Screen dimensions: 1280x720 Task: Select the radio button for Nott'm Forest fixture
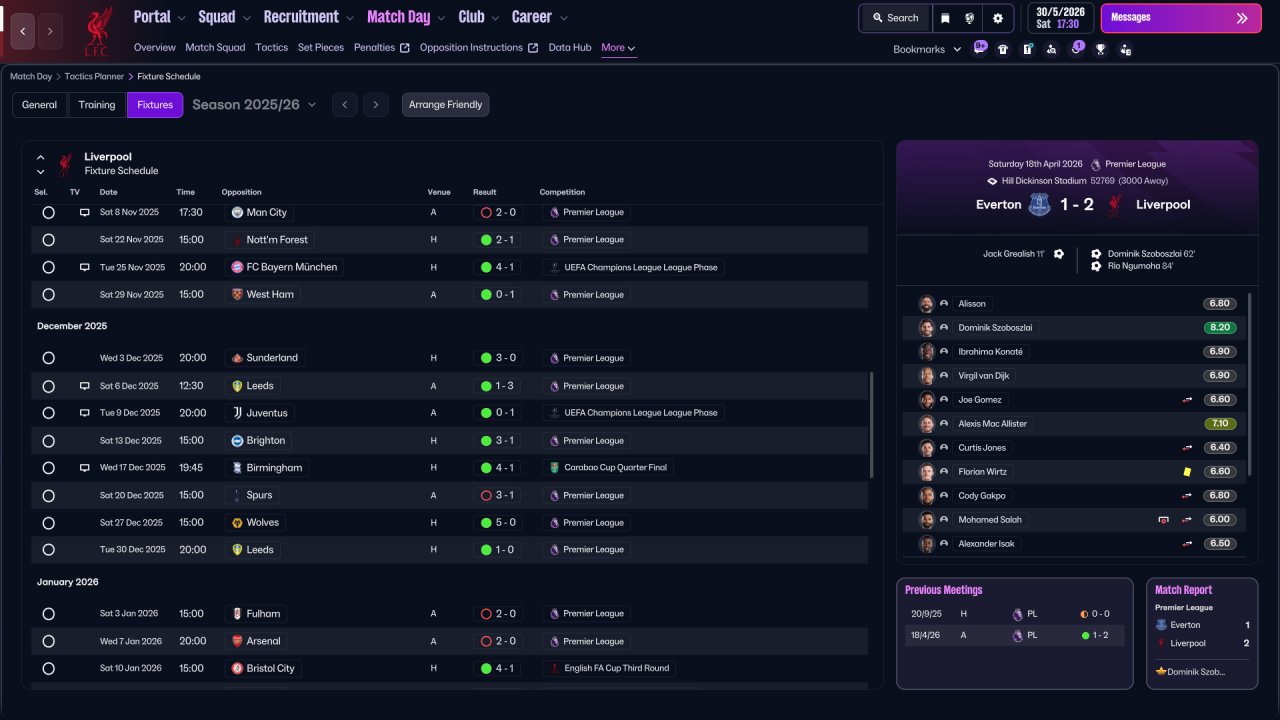tap(48, 240)
